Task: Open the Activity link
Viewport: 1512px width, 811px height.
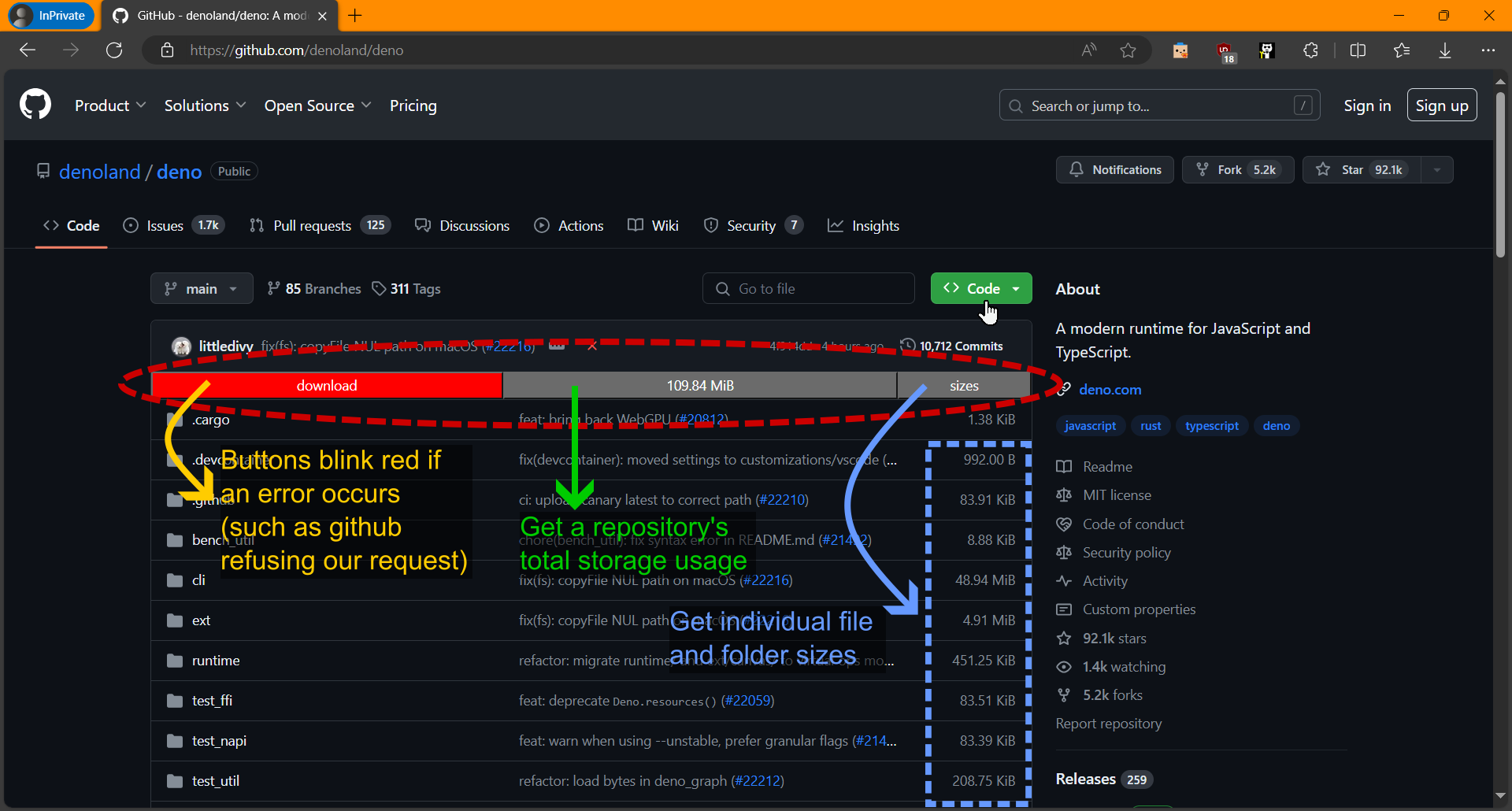Action: click(x=1092, y=581)
